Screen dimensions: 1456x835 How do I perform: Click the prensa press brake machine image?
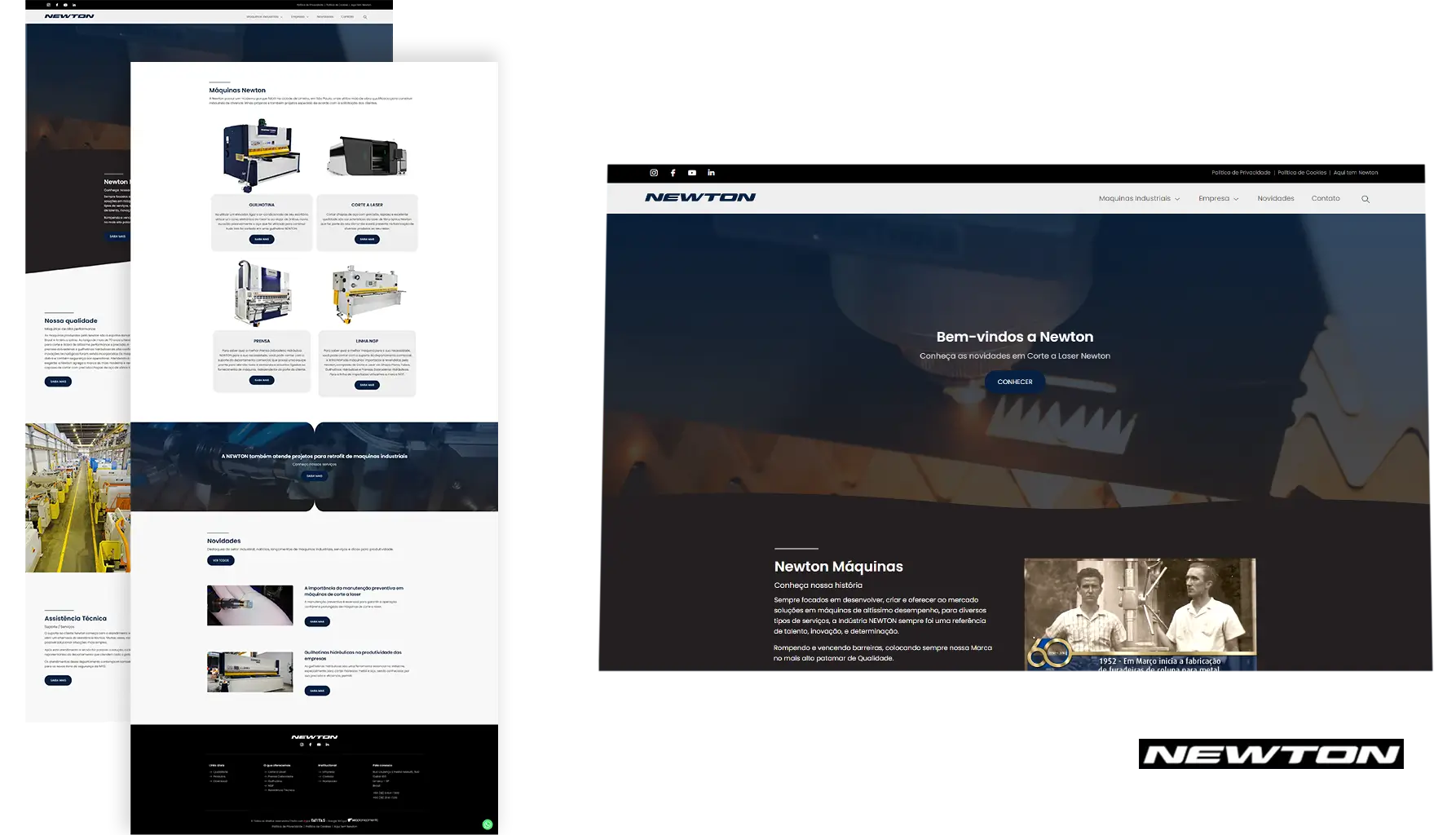tap(262, 294)
